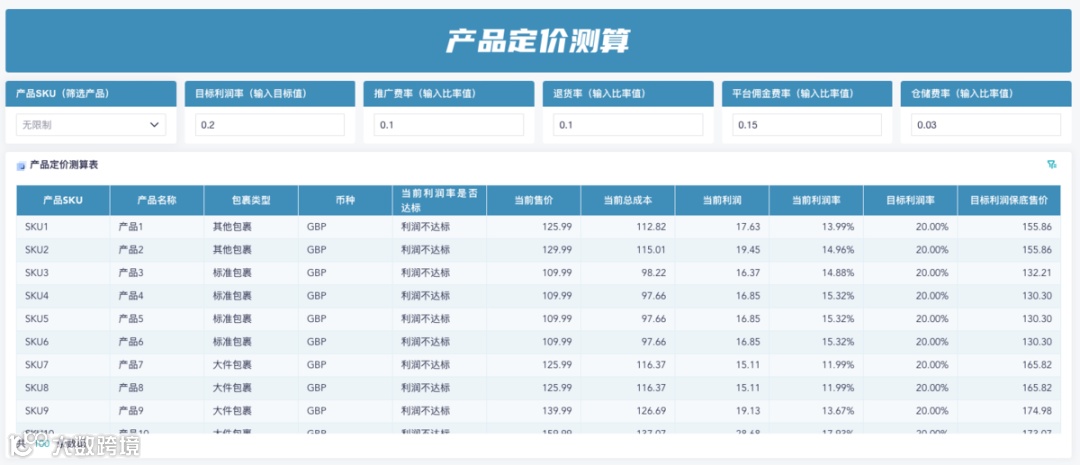Click the 当前售价 column header
Screen dimensions: 1080x465
pyautogui.click(x=534, y=200)
